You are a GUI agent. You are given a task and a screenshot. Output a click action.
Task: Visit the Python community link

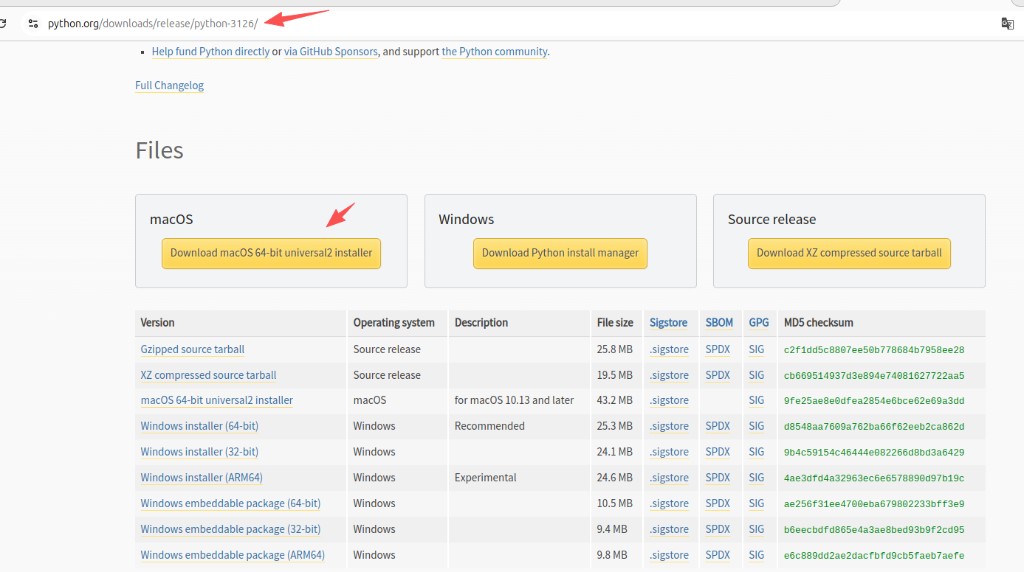(x=494, y=52)
